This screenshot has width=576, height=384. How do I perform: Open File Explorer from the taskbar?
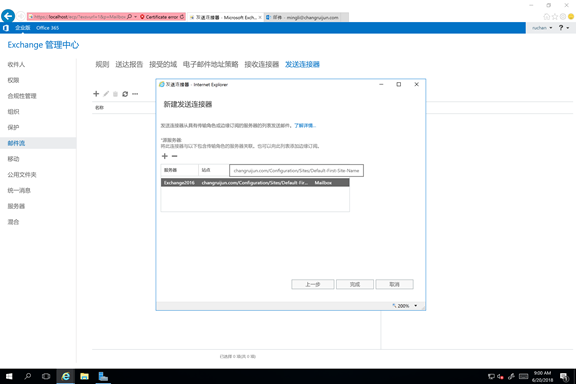pyautogui.click(x=84, y=376)
